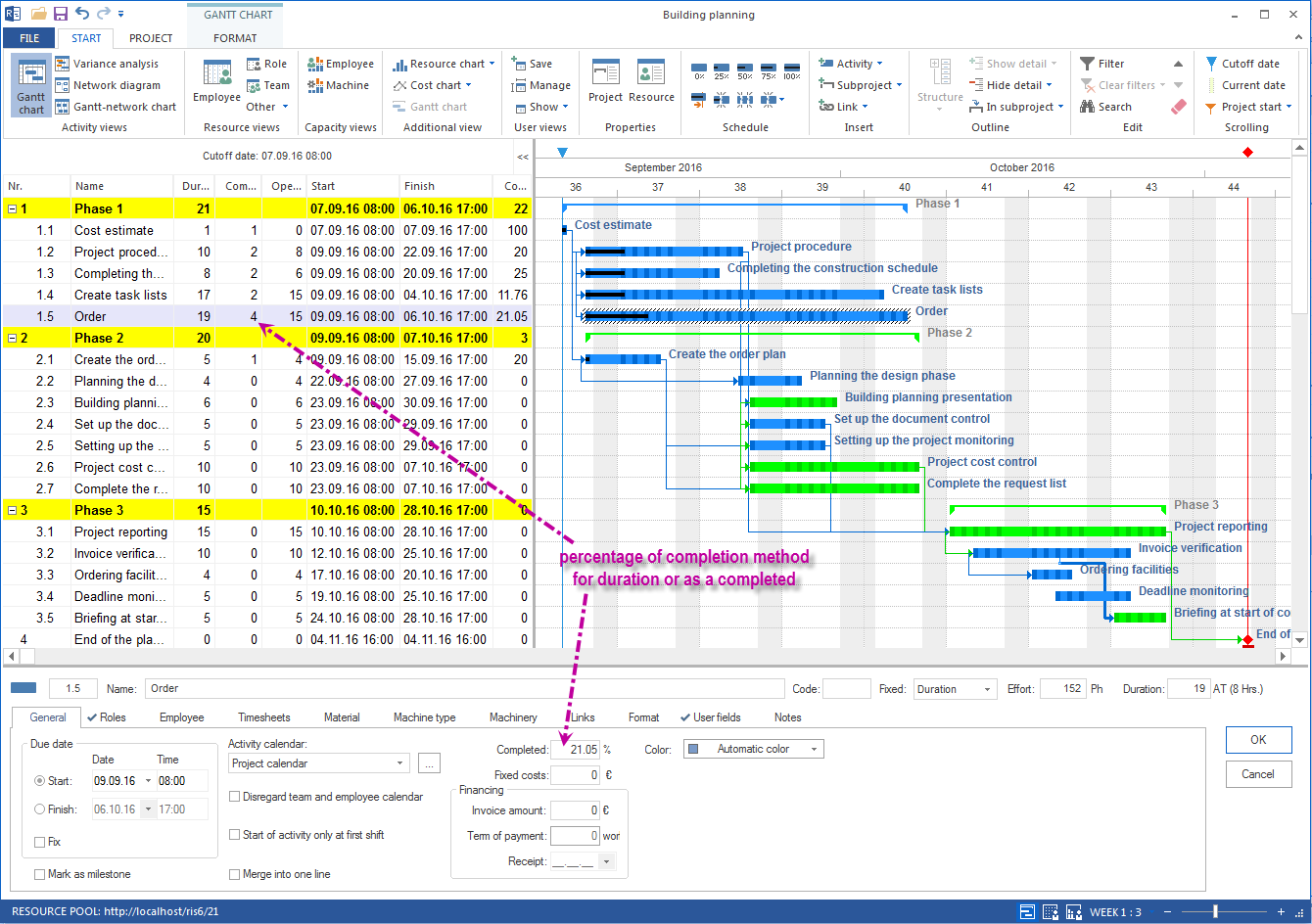This screenshot has width=1312, height=924.
Task: Enable the Fix checkbox
Action: 39,842
